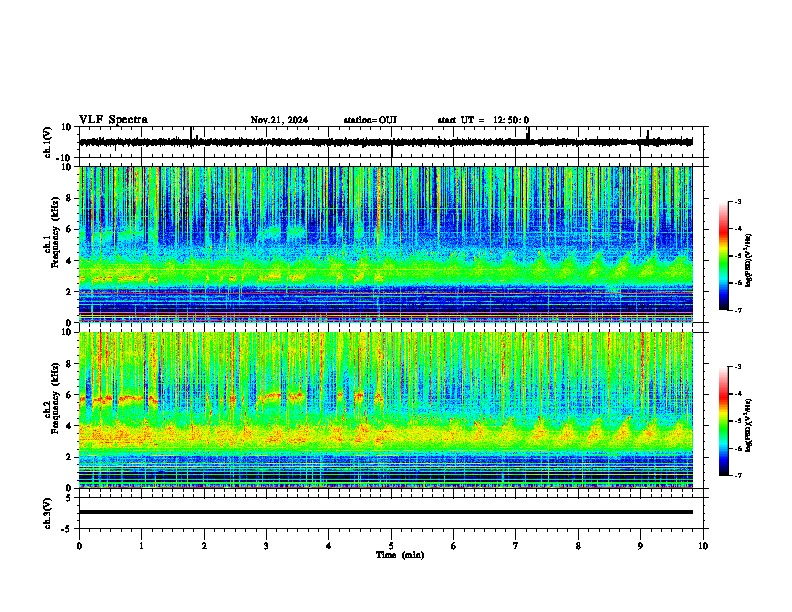Viewport: 792px width, 612px height.
Task: Click the ch.1 voltage waveform trace
Action: click(x=386, y=142)
